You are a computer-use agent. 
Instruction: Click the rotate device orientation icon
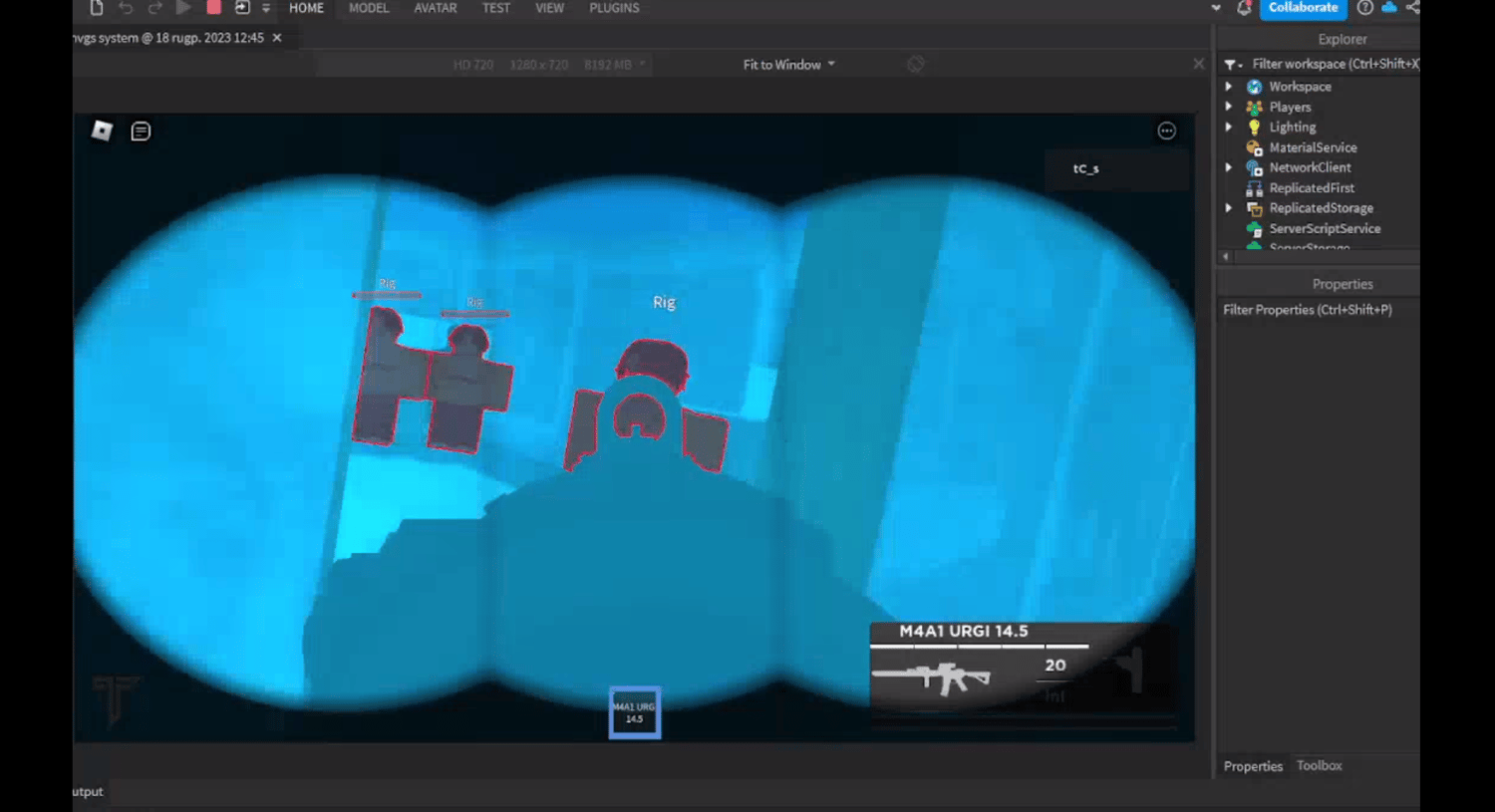click(916, 65)
